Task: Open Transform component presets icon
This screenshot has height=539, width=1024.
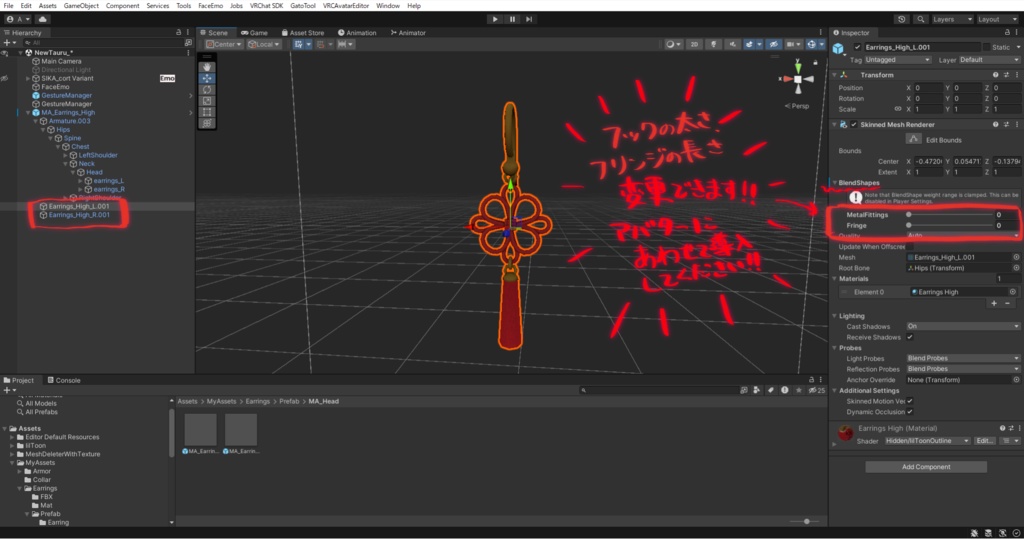Action: 1006,75
